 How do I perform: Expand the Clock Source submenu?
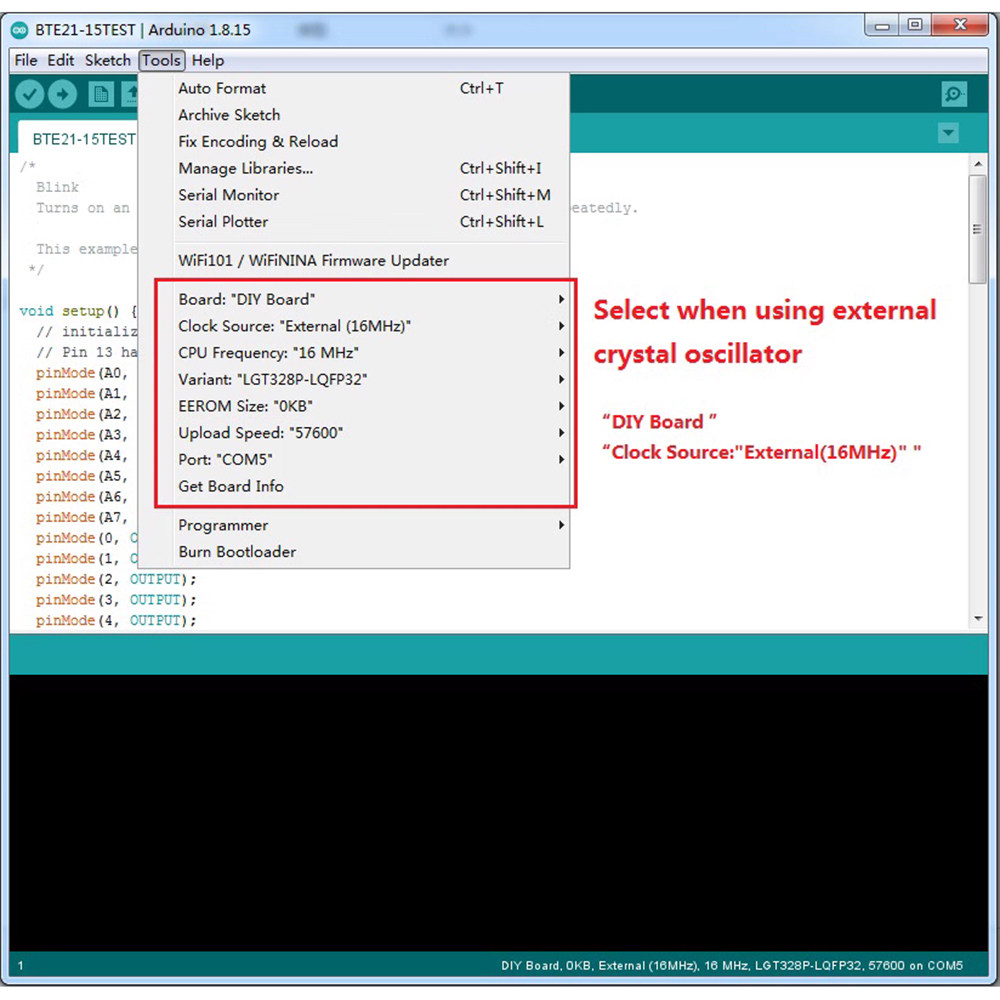[354, 327]
